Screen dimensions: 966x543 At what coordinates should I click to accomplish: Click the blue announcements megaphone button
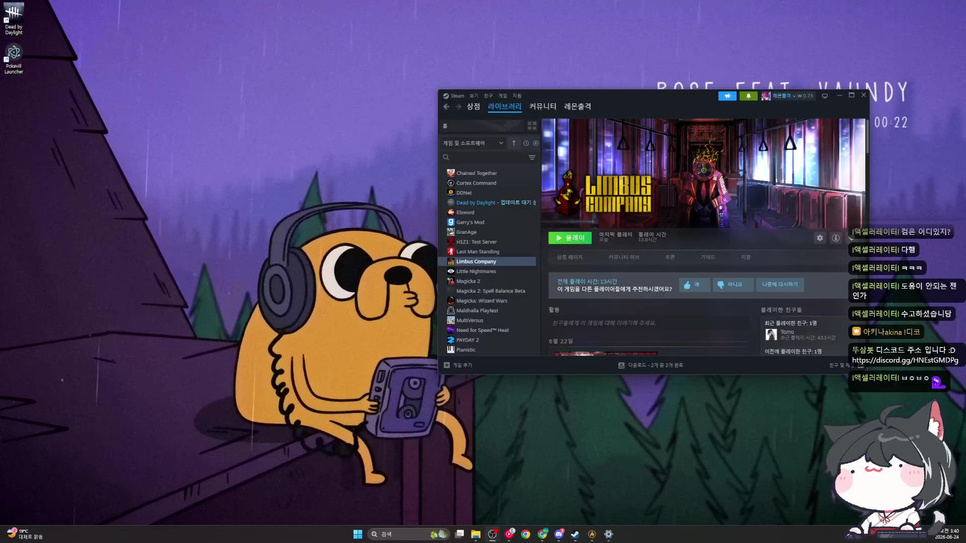point(728,96)
